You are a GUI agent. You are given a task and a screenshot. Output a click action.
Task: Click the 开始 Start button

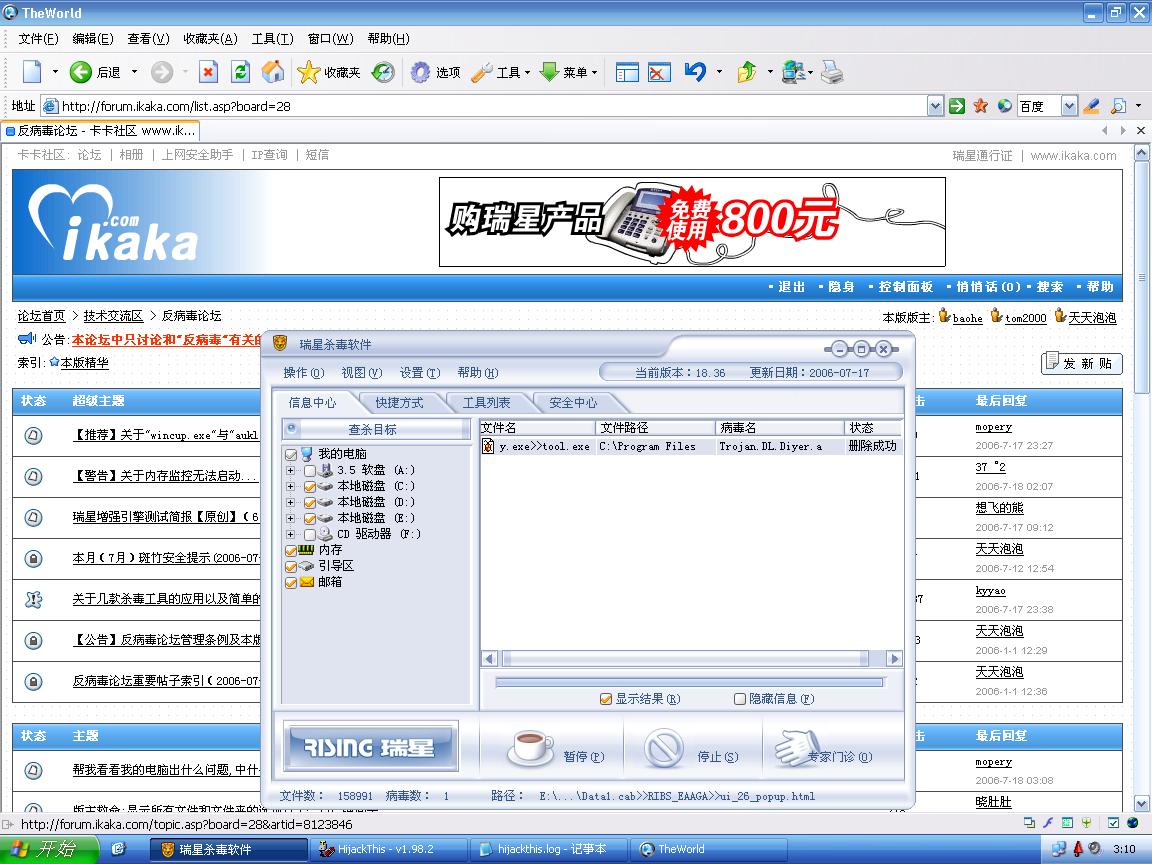coord(48,849)
